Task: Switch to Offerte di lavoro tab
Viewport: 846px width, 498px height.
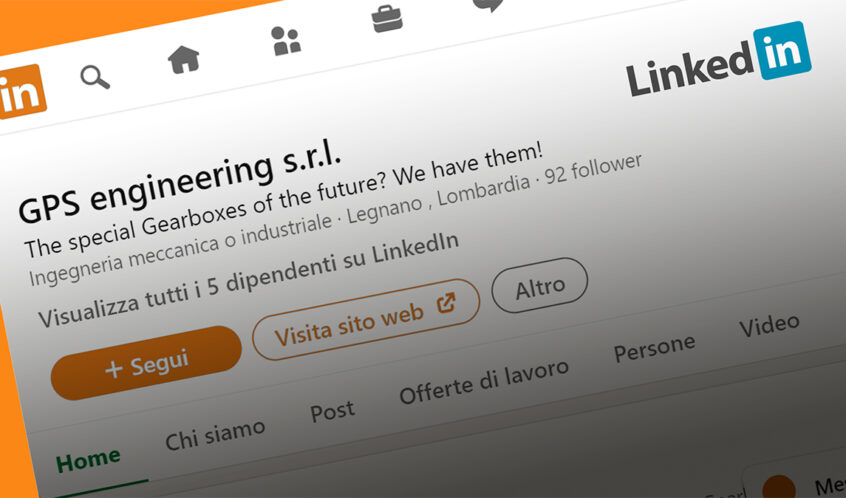Action: click(x=484, y=381)
